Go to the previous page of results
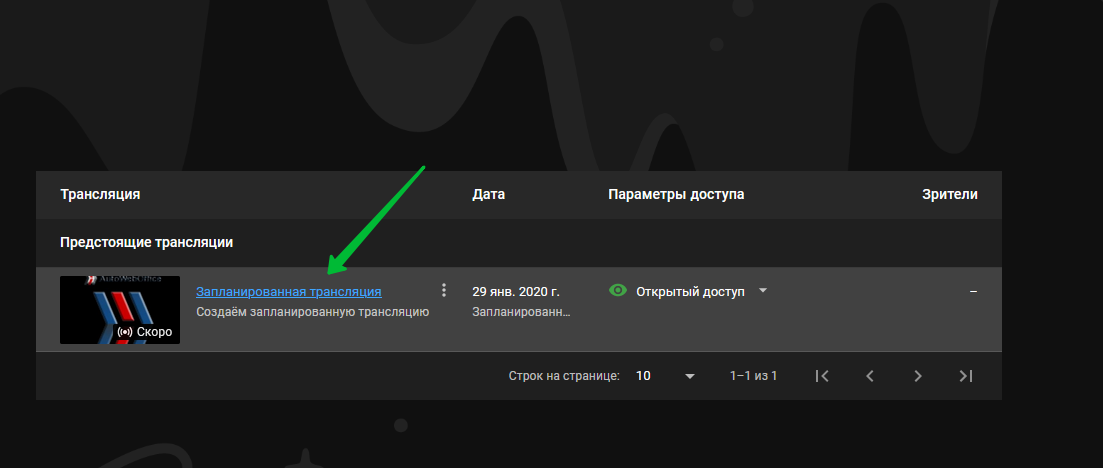The image size is (1103, 468). tap(869, 376)
